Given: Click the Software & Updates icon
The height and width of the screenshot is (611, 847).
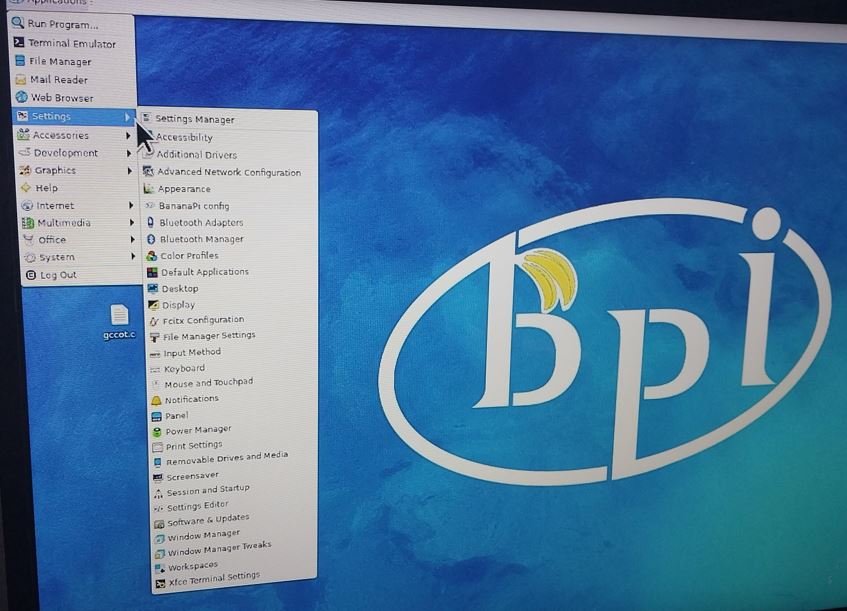Looking at the screenshot, I should (159, 523).
